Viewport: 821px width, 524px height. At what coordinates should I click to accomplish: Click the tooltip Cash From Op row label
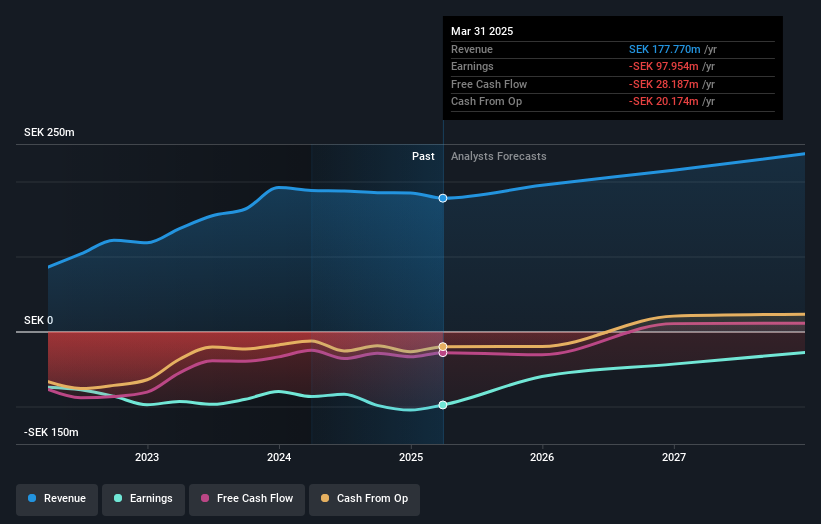coord(486,102)
